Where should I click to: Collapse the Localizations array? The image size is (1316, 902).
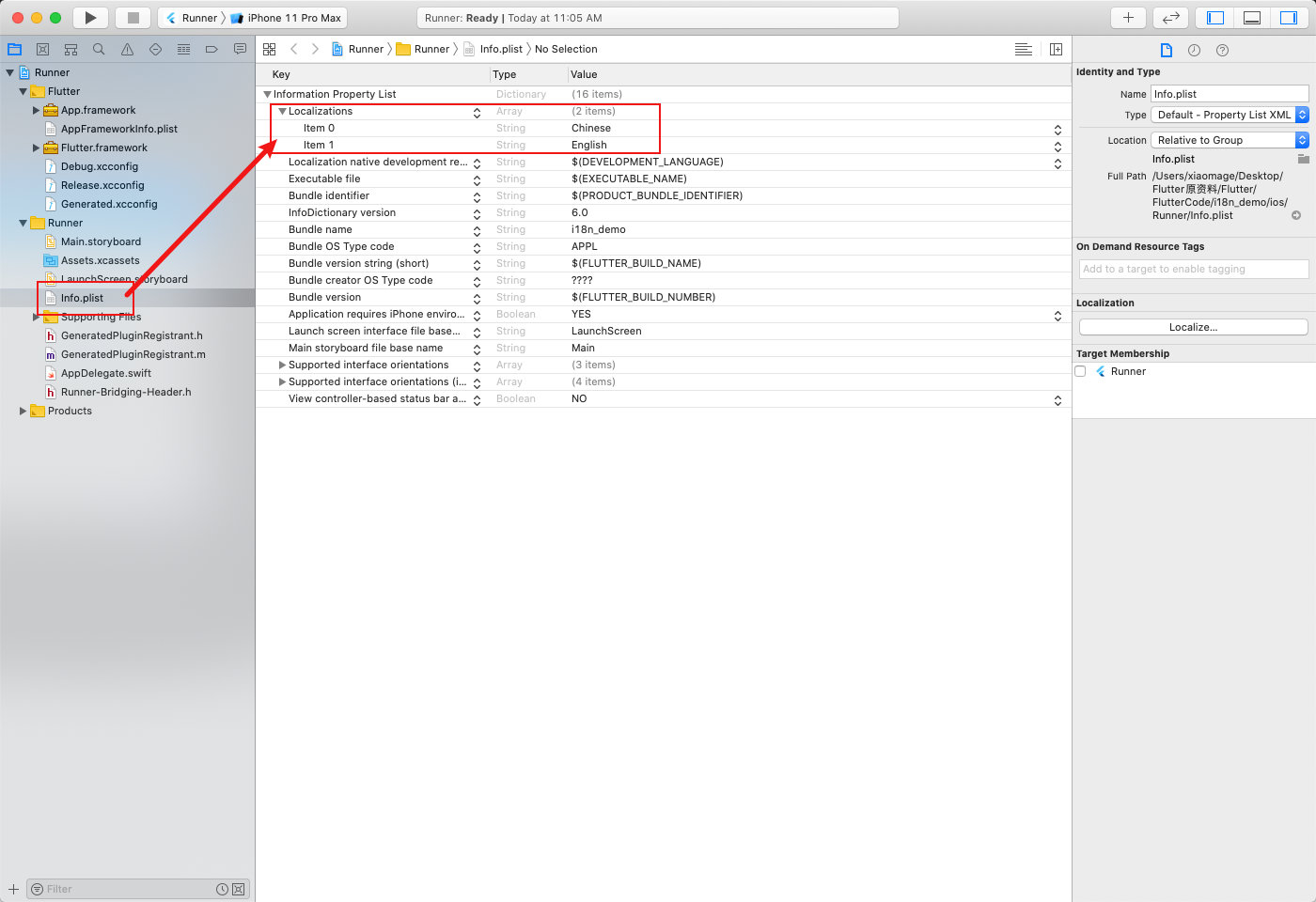tap(282, 111)
